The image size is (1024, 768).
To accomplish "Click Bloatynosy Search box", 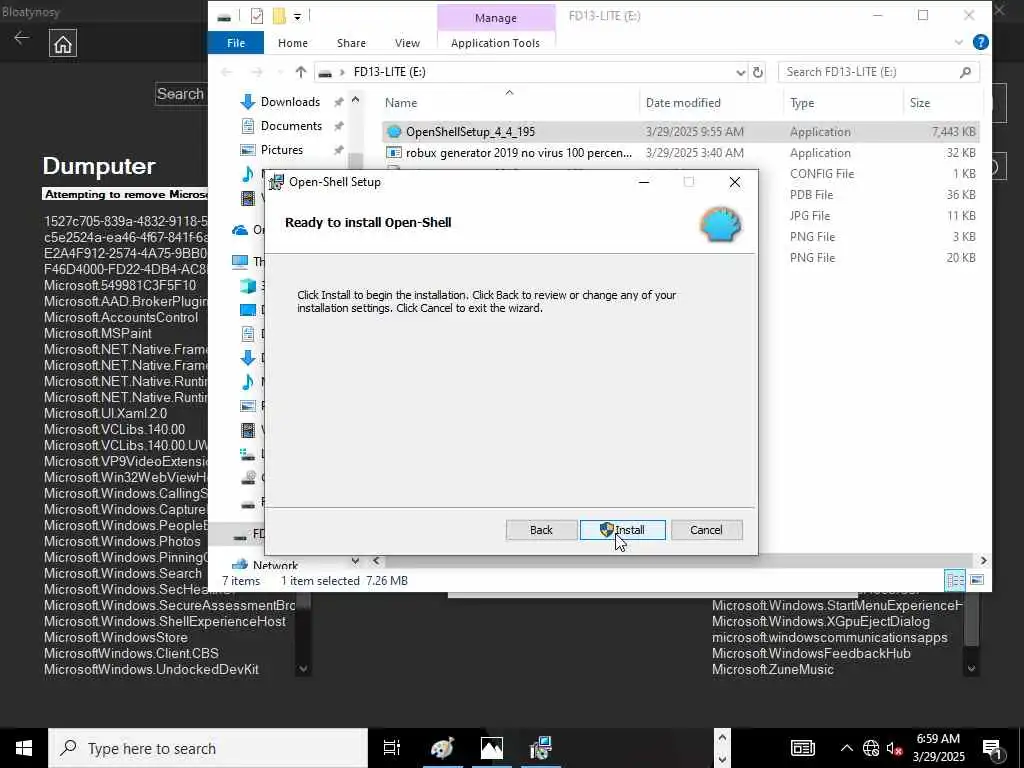I will point(182,94).
